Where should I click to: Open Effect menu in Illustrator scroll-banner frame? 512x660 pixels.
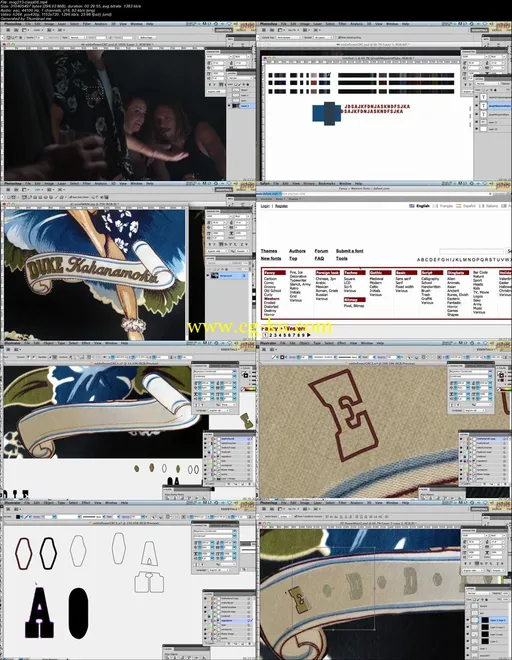click(86, 343)
